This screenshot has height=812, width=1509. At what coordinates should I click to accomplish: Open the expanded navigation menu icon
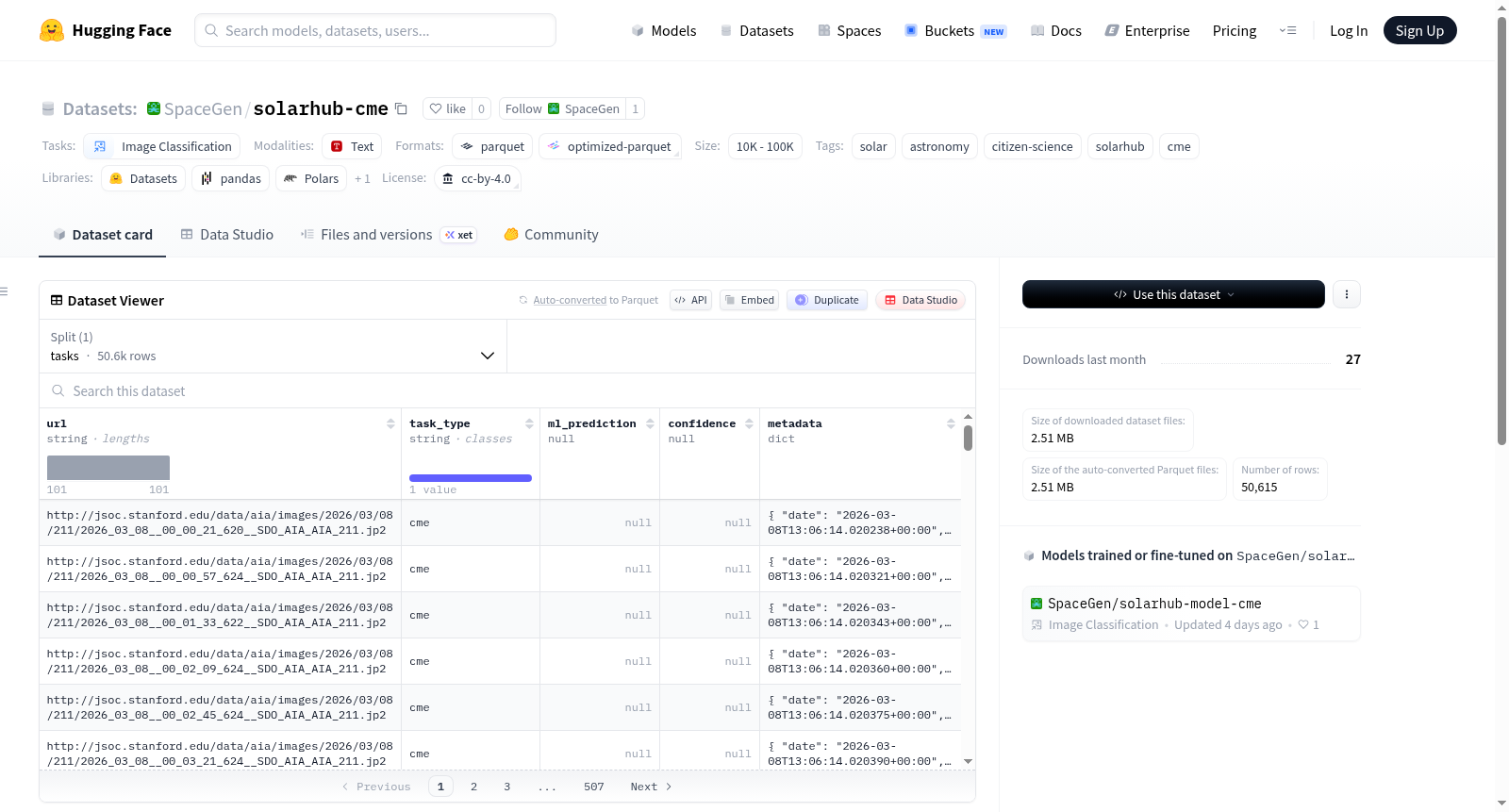1287,30
